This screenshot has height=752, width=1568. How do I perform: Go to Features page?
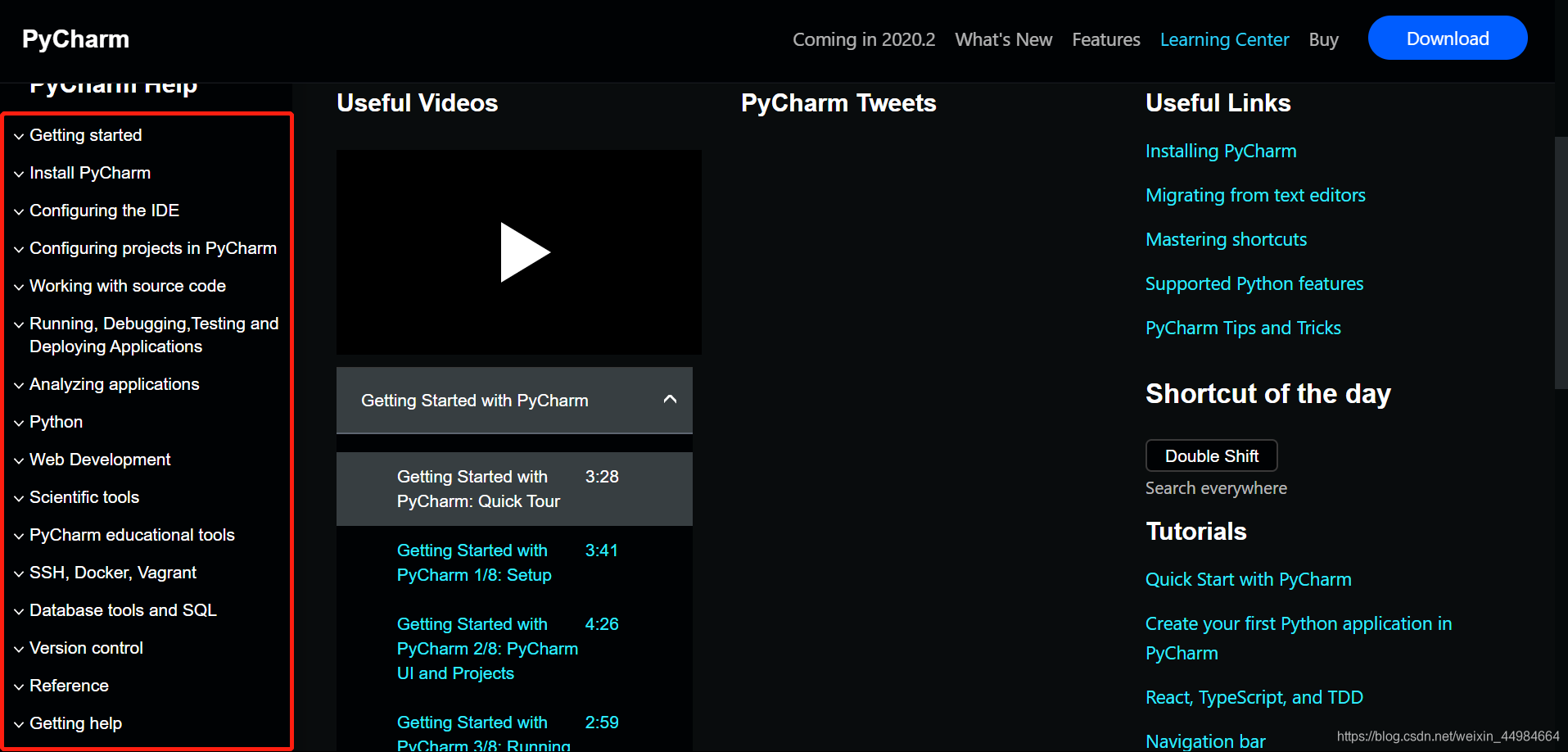pos(1105,39)
